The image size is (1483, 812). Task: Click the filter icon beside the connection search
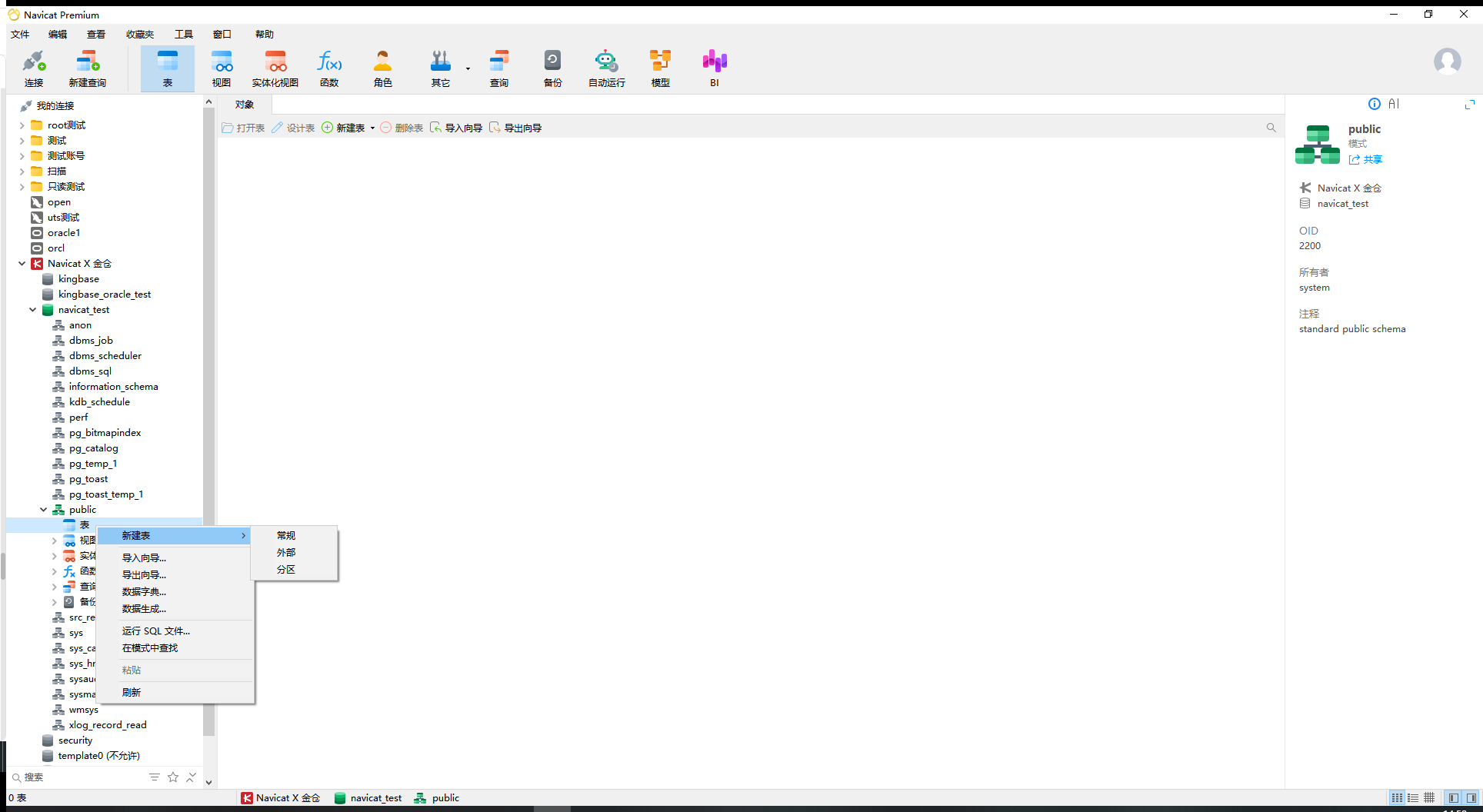coord(155,777)
